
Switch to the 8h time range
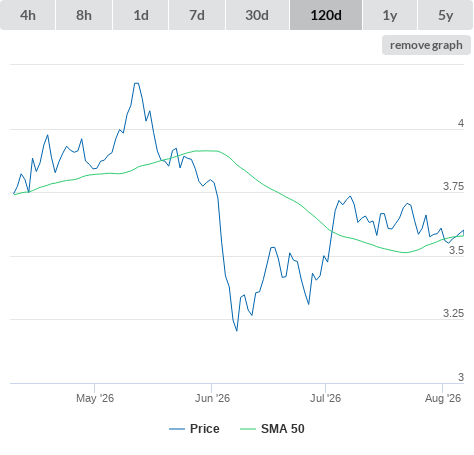(84, 15)
